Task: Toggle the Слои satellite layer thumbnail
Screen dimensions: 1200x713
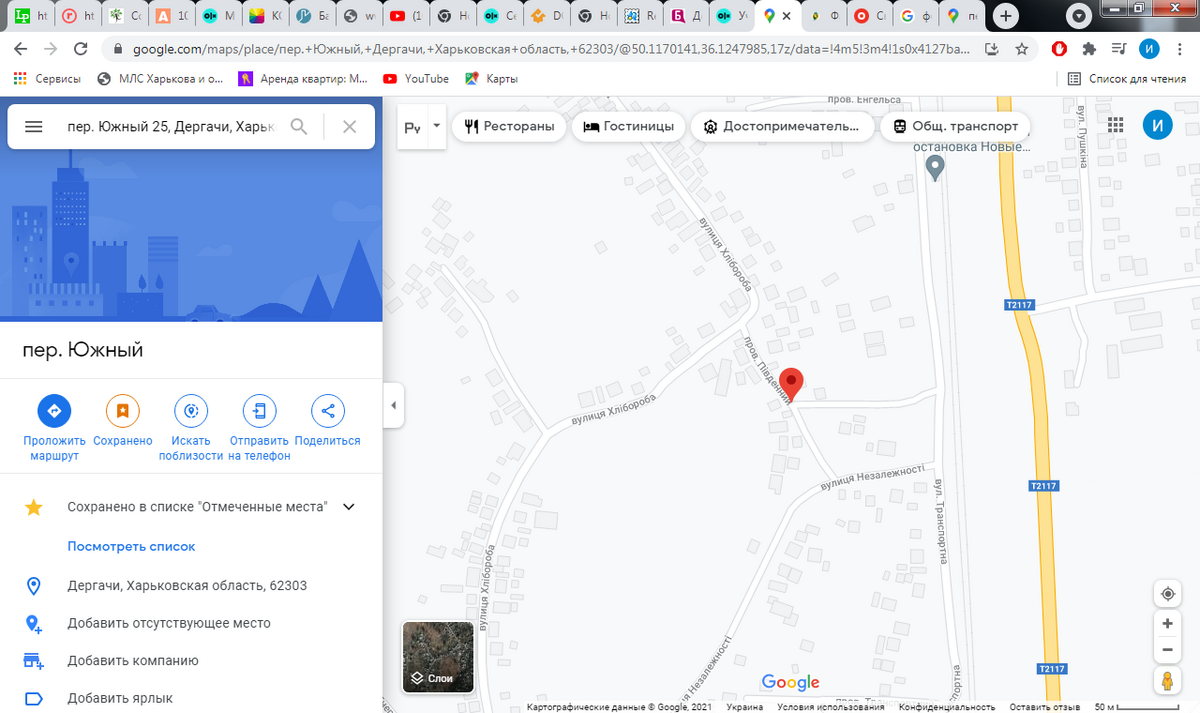Action: pyautogui.click(x=437, y=657)
